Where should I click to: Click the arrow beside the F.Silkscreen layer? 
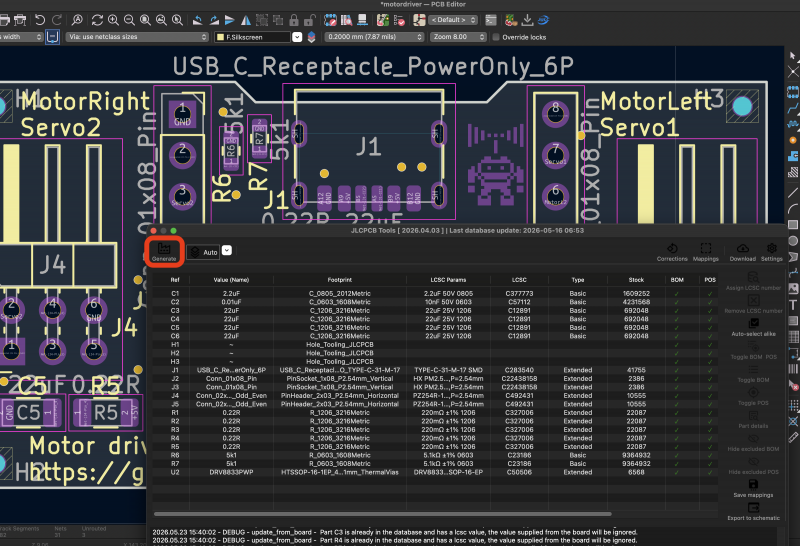click(x=297, y=37)
